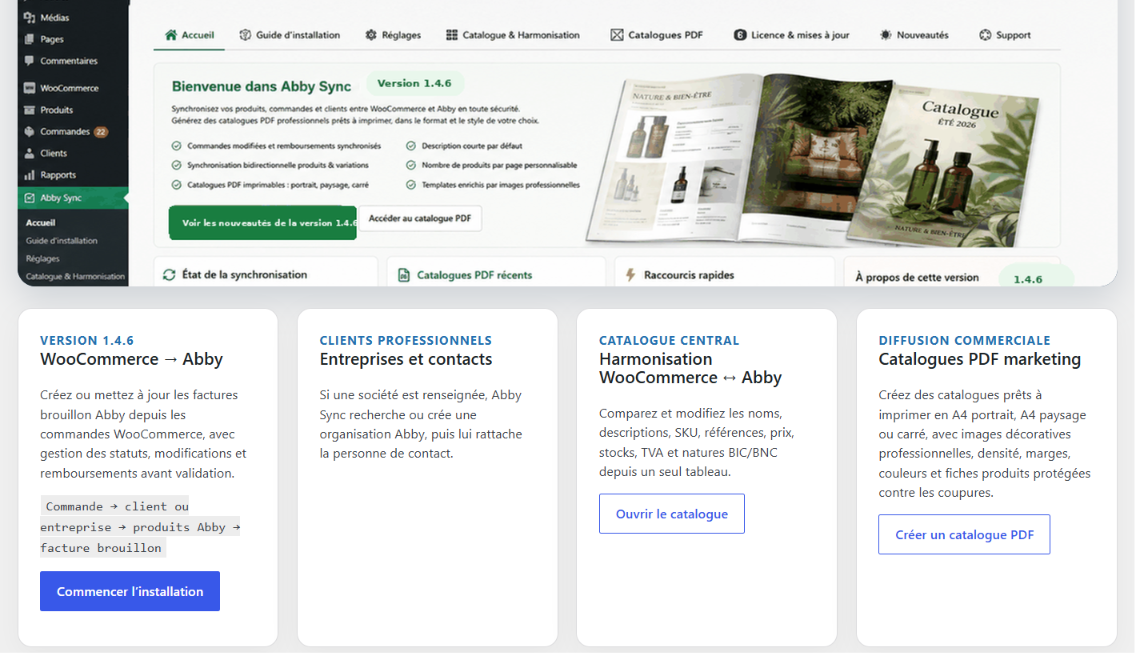1135x653 pixels.
Task: Click the Licence tab badge icon
Action: [x=740, y=35]
